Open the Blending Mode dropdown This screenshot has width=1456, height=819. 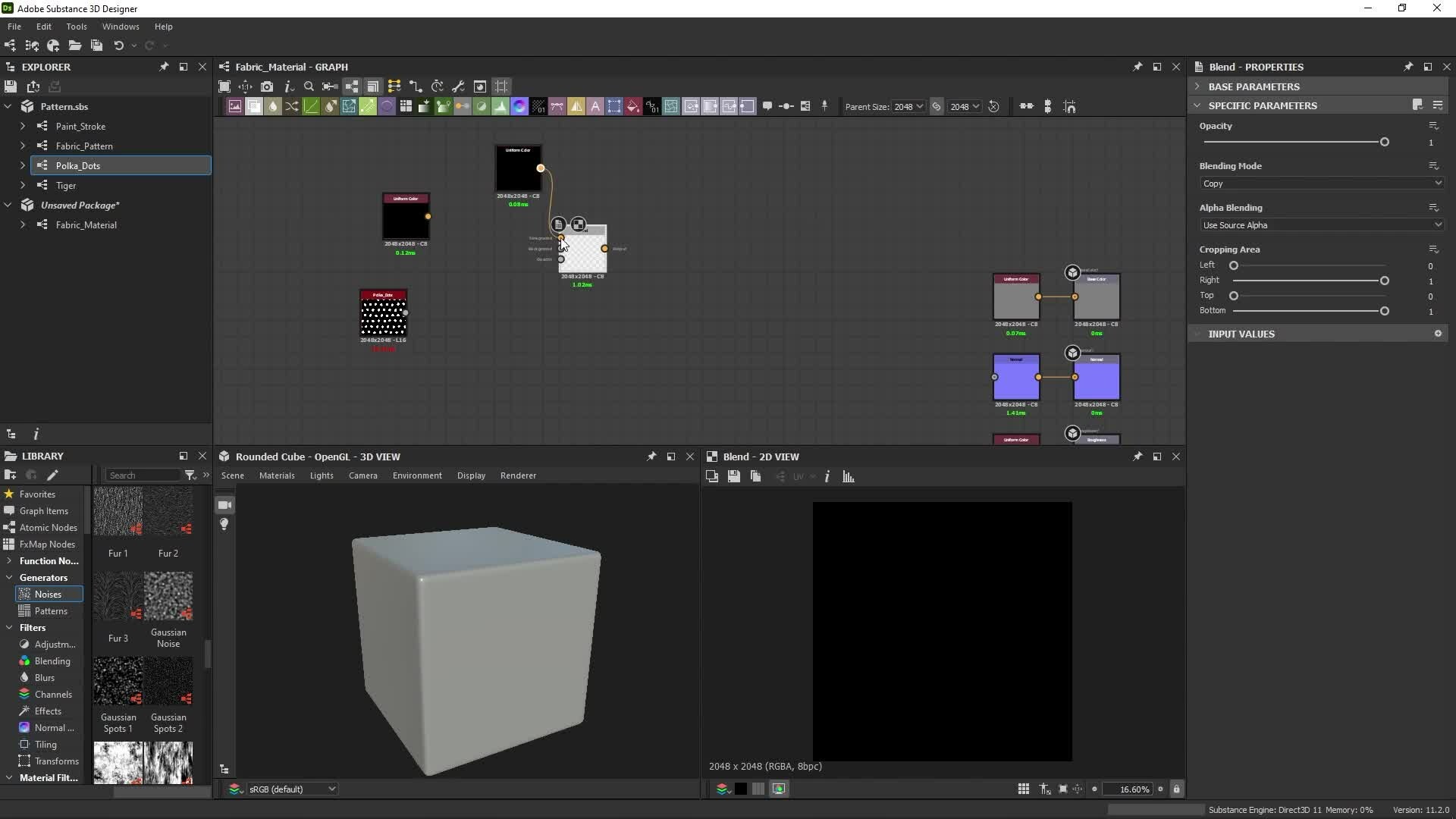[1321, 184]
